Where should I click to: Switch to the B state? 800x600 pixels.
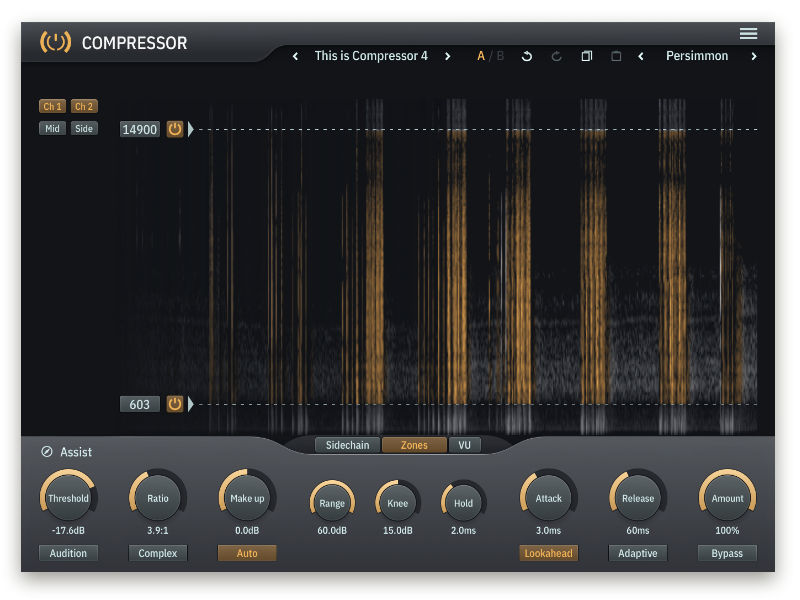500,56
